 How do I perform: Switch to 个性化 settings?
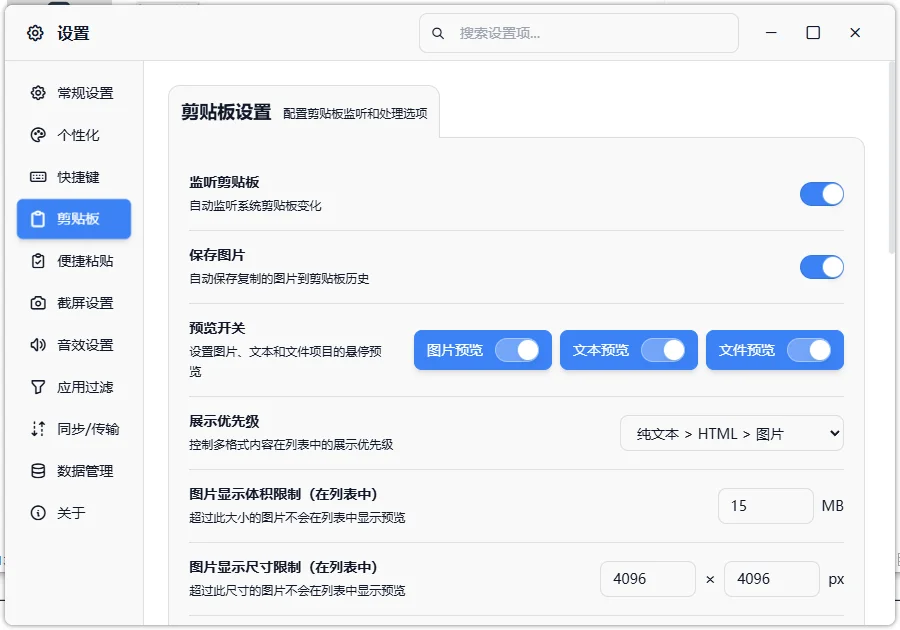coord(74,135)
